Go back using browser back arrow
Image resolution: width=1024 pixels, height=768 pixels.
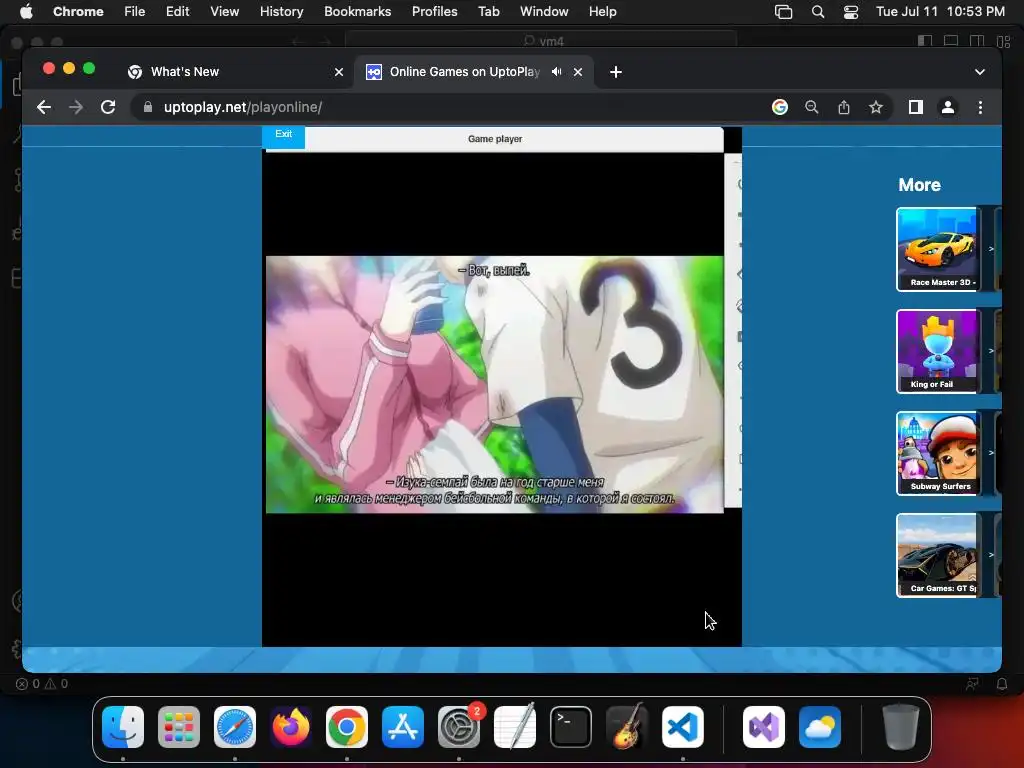click(x=44, y=107)
